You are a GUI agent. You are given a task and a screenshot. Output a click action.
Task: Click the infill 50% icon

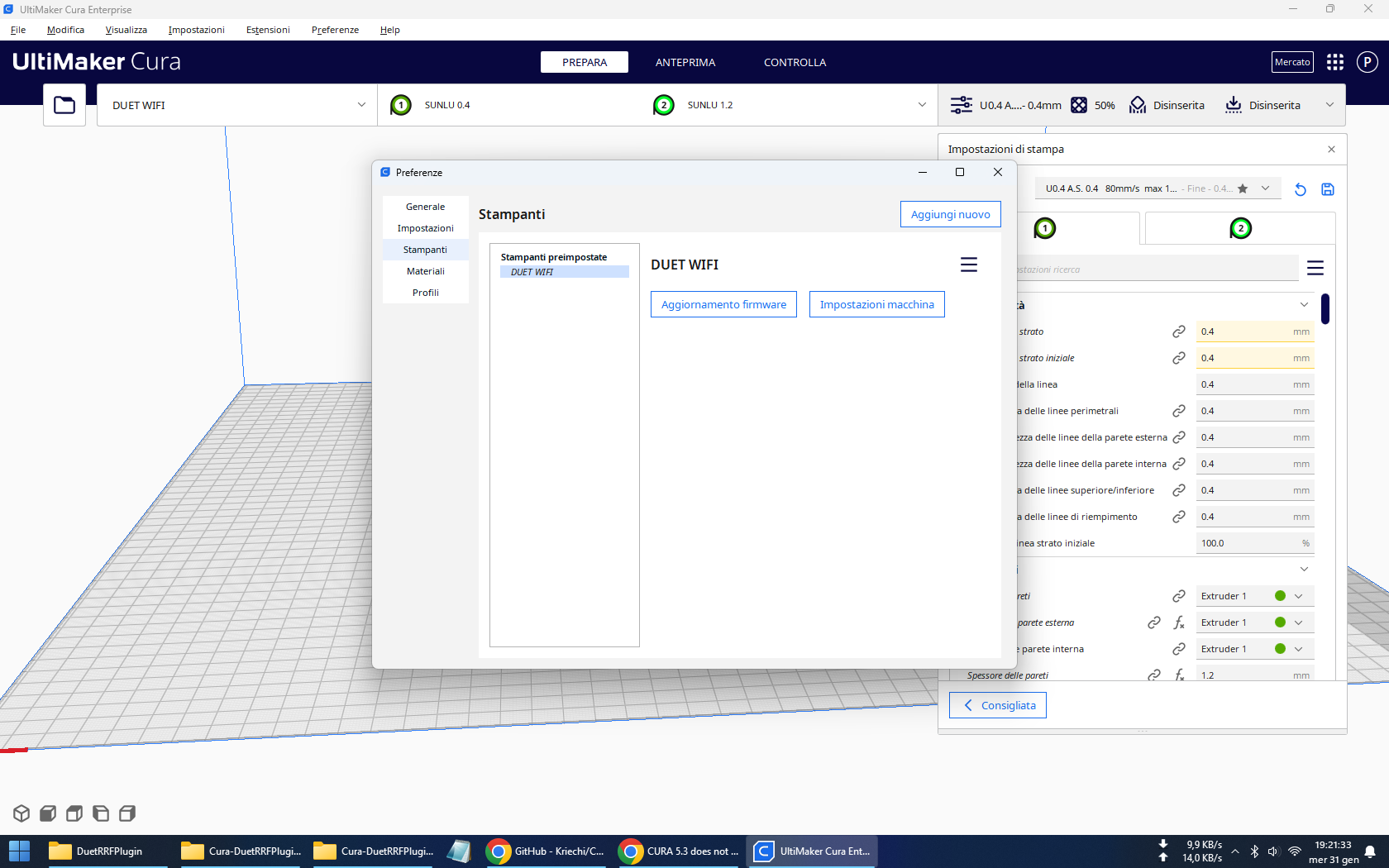(1079, 105)
